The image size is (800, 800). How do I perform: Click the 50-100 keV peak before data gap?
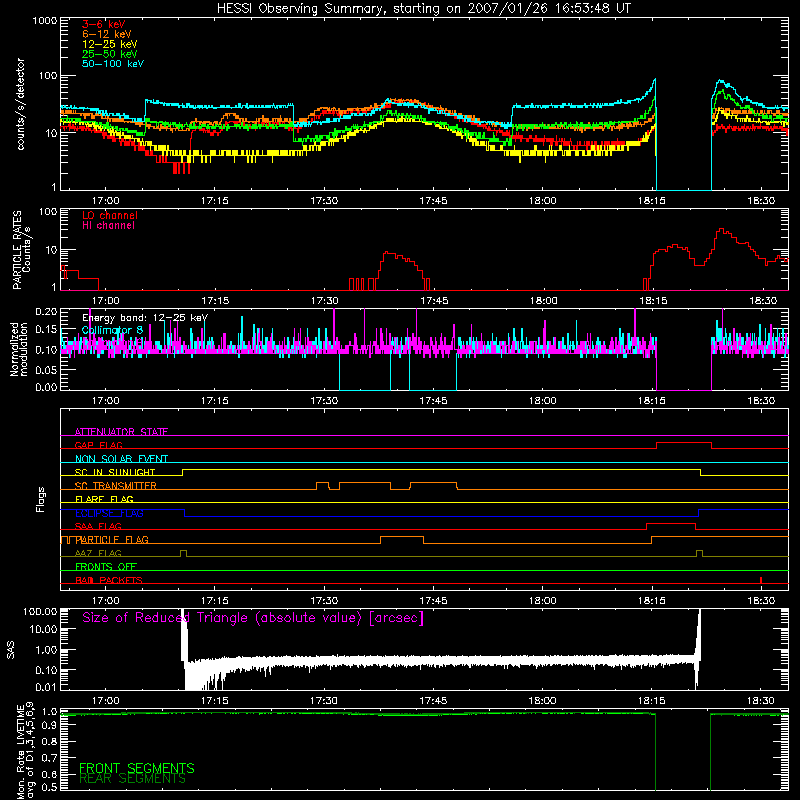[654, 80]
